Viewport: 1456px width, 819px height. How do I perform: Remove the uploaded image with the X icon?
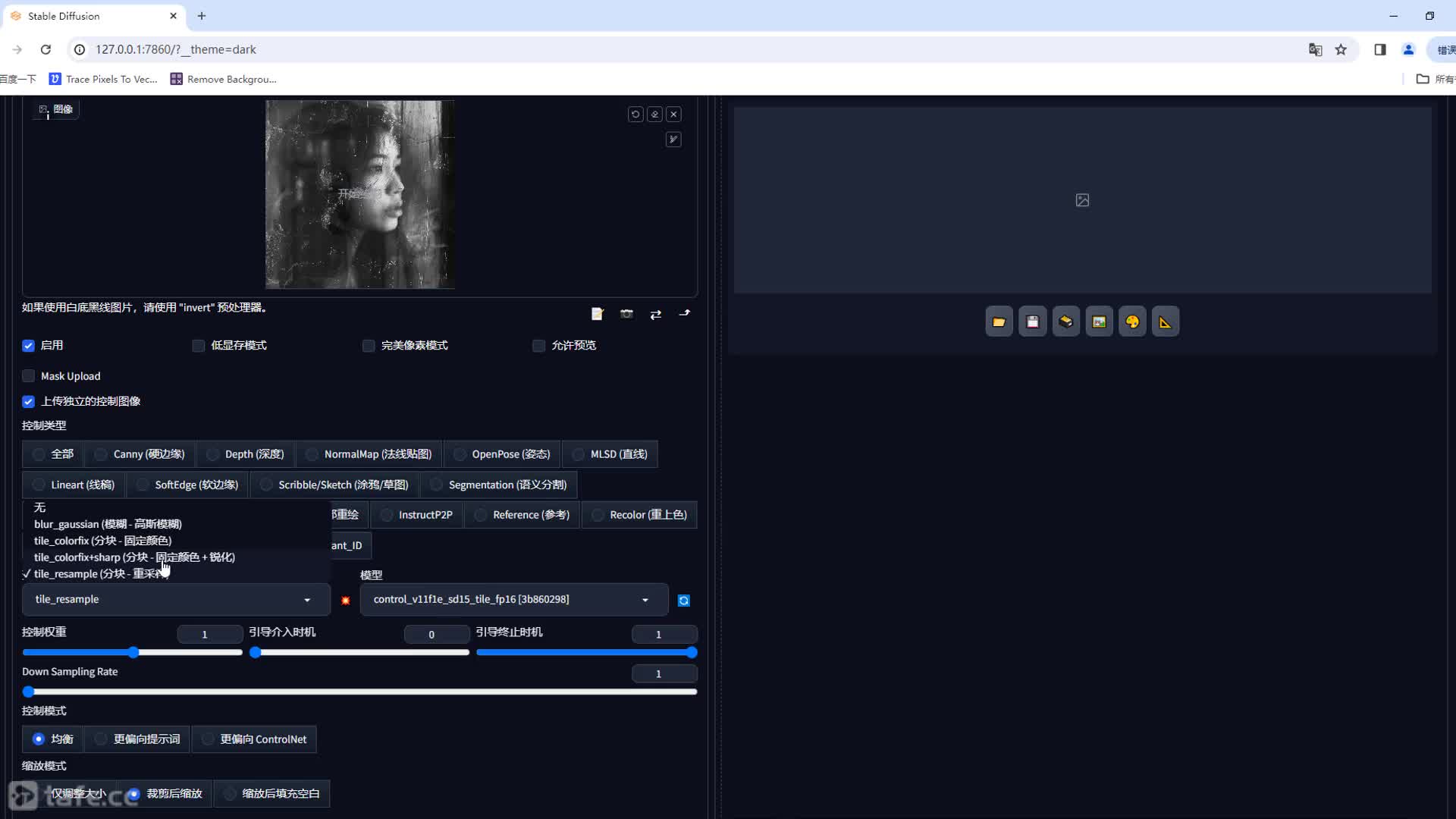[x=673, y=115]
